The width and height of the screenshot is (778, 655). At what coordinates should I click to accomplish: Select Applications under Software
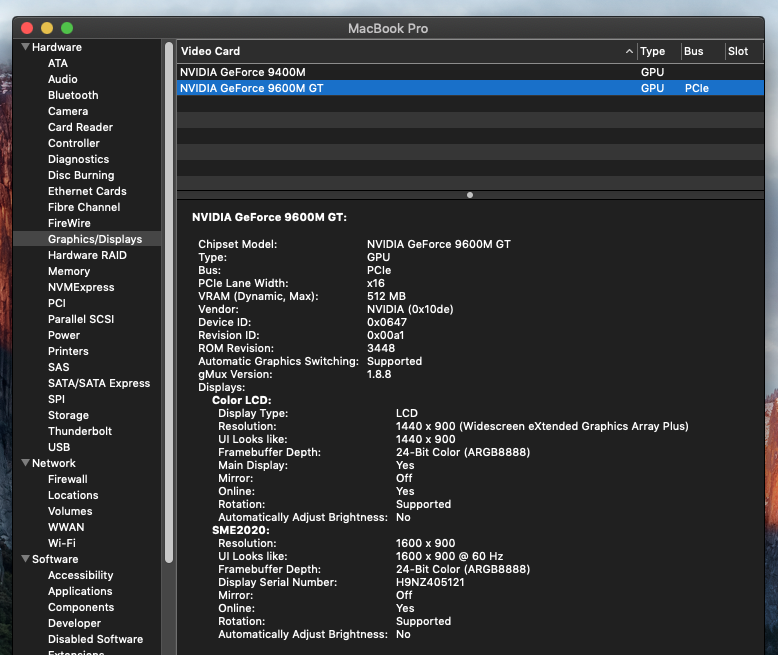pos(80,591)
